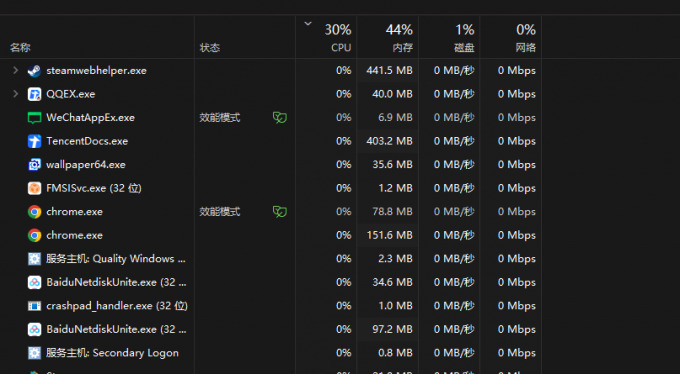Select the QQEX.exe process name
Image resolution: width=680 pixels, height=374 pixels.
(71, 94)
